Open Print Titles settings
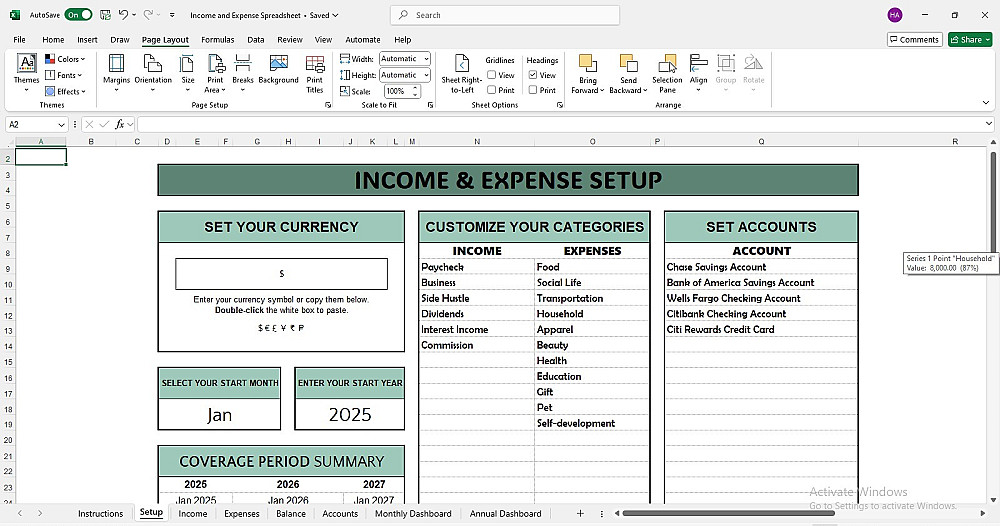Viewport: 1000px width, 526px height. [x=314, y=73]
